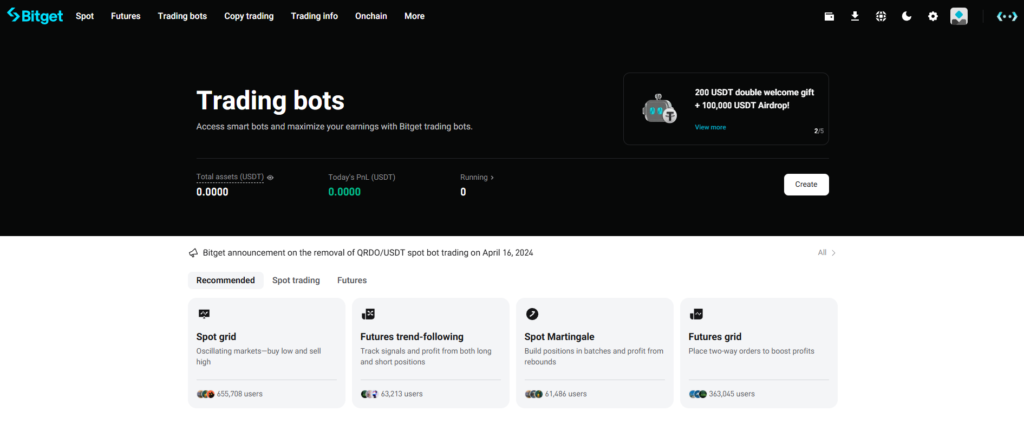Click the All announcements link

tap(822, 253)
